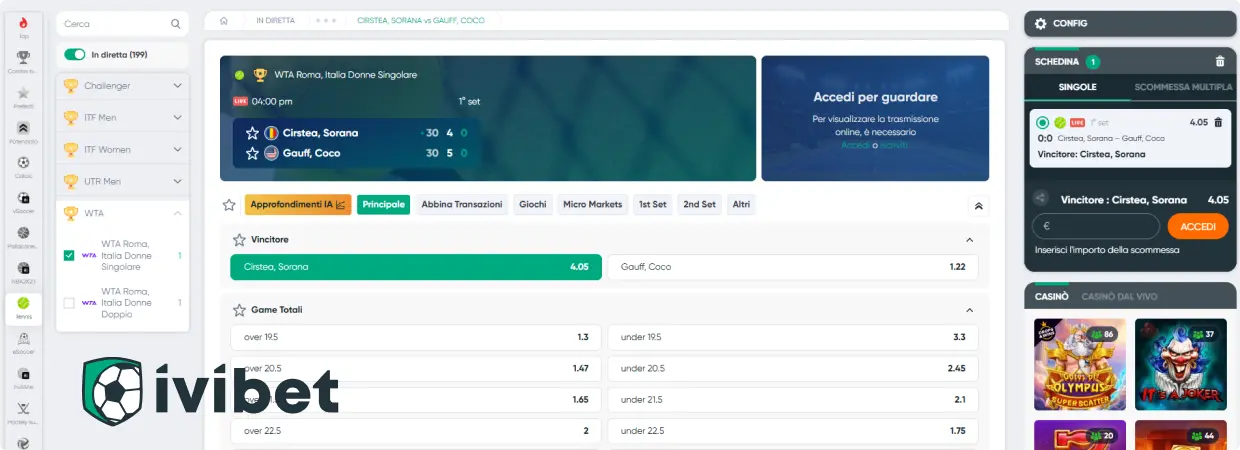
Task: Collapse all markets with double chevron
Action: pyautogui.click(x=978, y=205)
